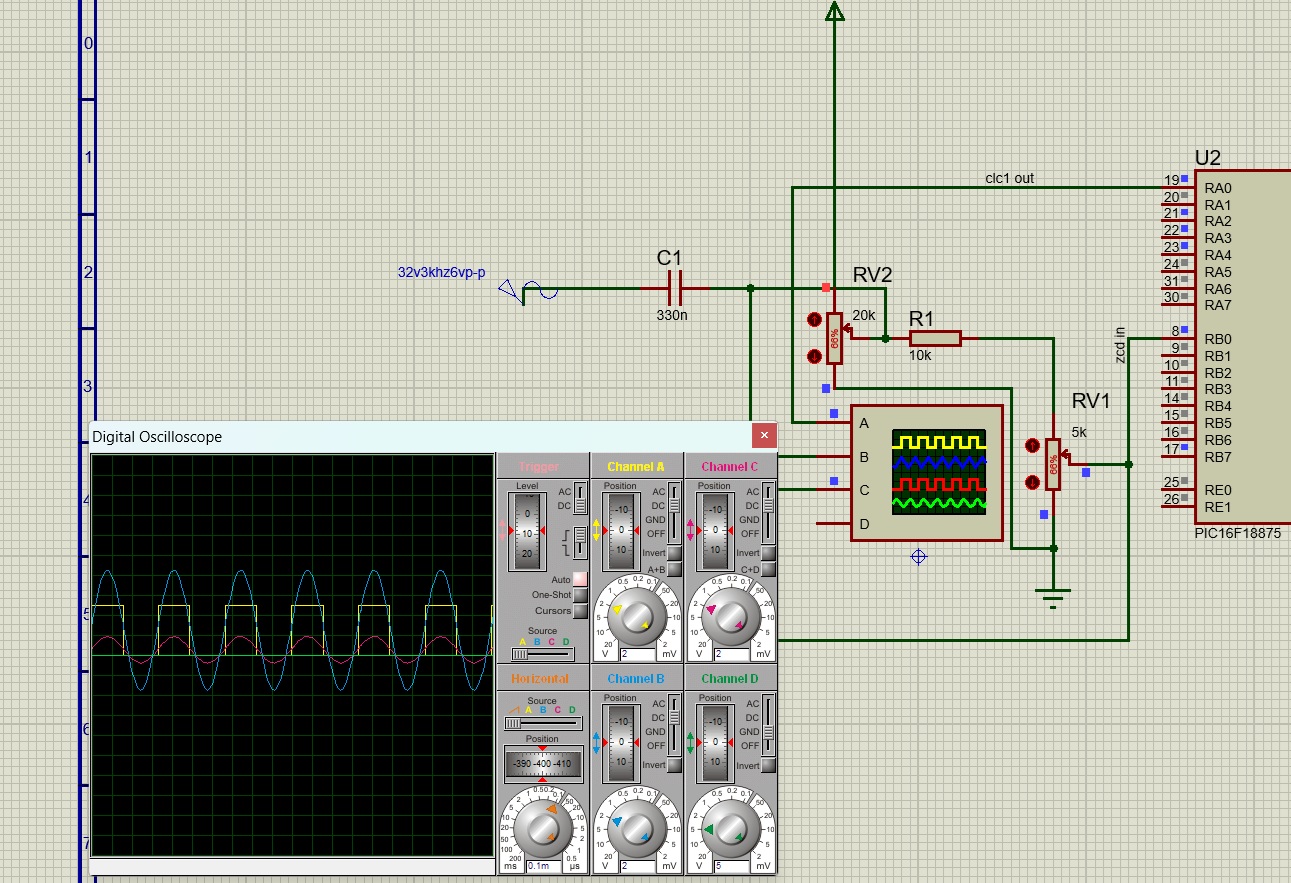Enable One-Shot trigger mode
This screenshot has width=1291, height=883.
[580, 595]
